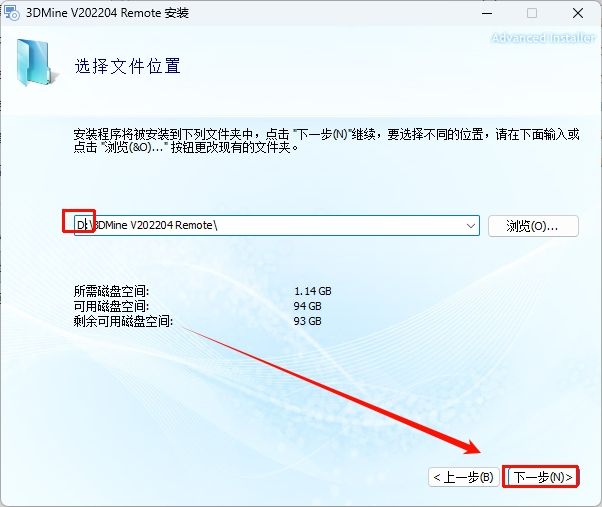Screen dimensions: 602x507
Task: Click the 选择文件位置 heading
Action: [127, 66]
